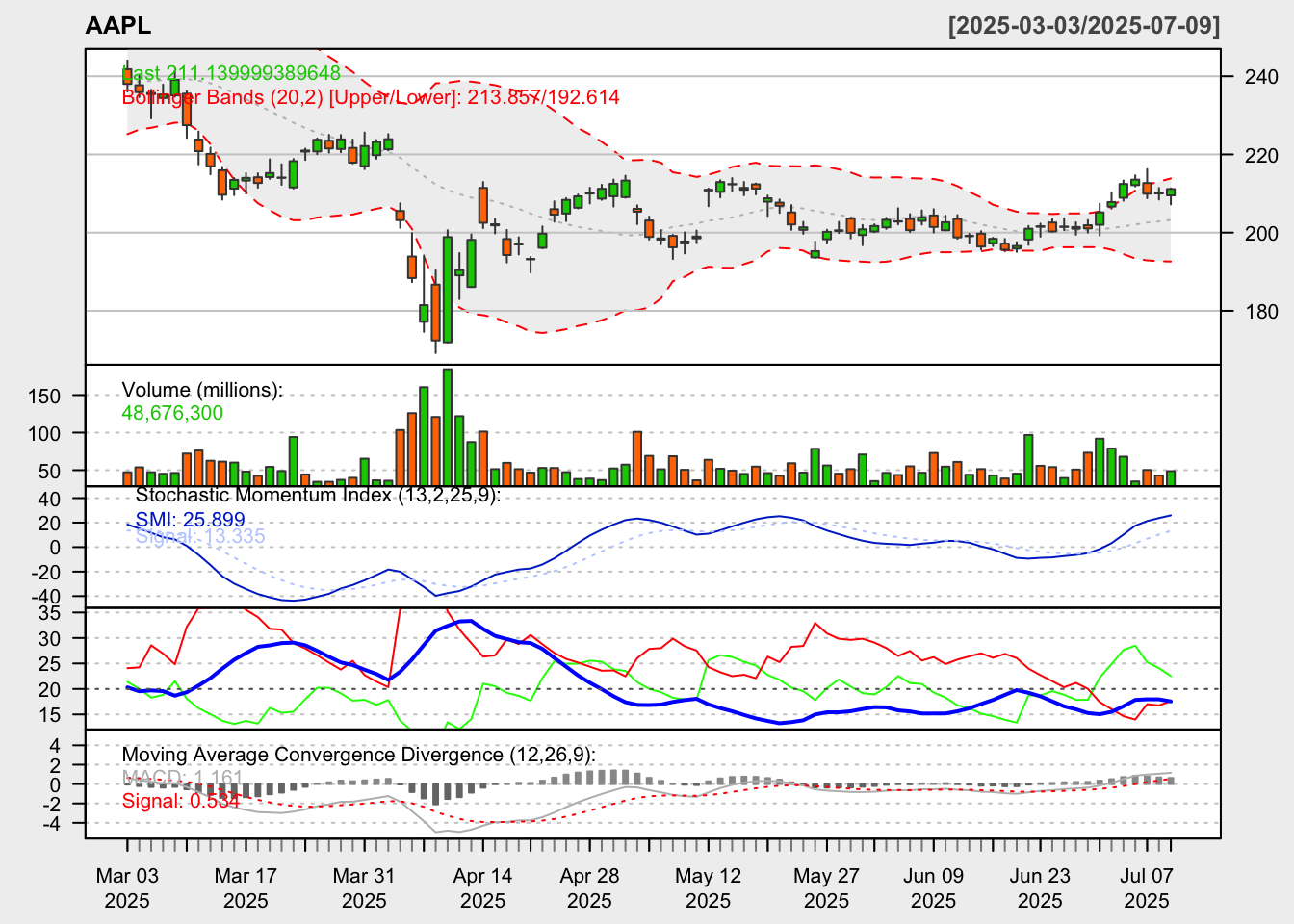Click the Jun 09 2025 date label

933,888
